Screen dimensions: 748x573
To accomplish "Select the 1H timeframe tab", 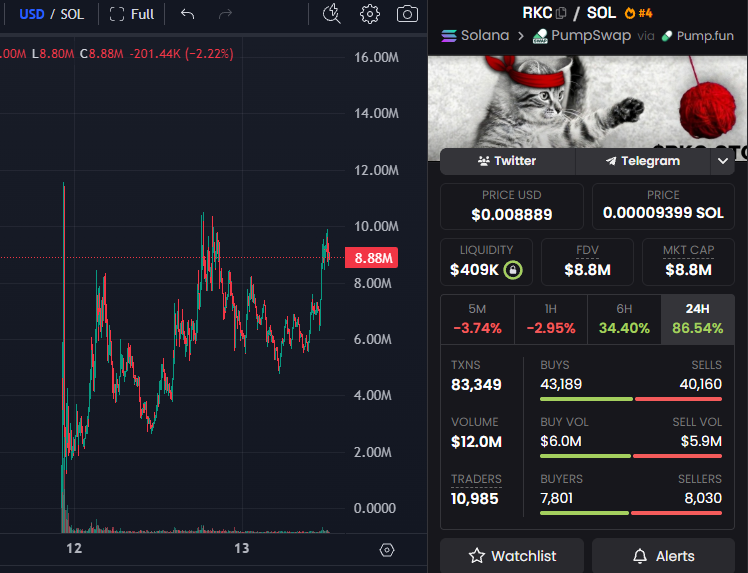I will click(551, 320).
